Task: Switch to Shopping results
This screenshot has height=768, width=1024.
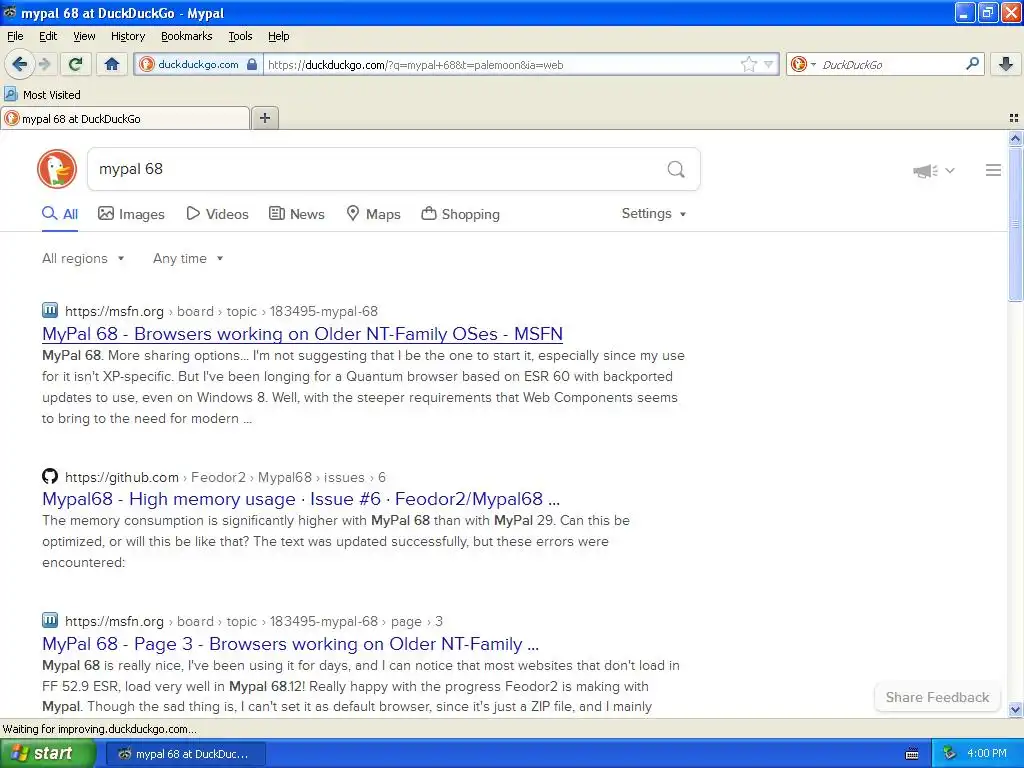Action: point(460,214)
